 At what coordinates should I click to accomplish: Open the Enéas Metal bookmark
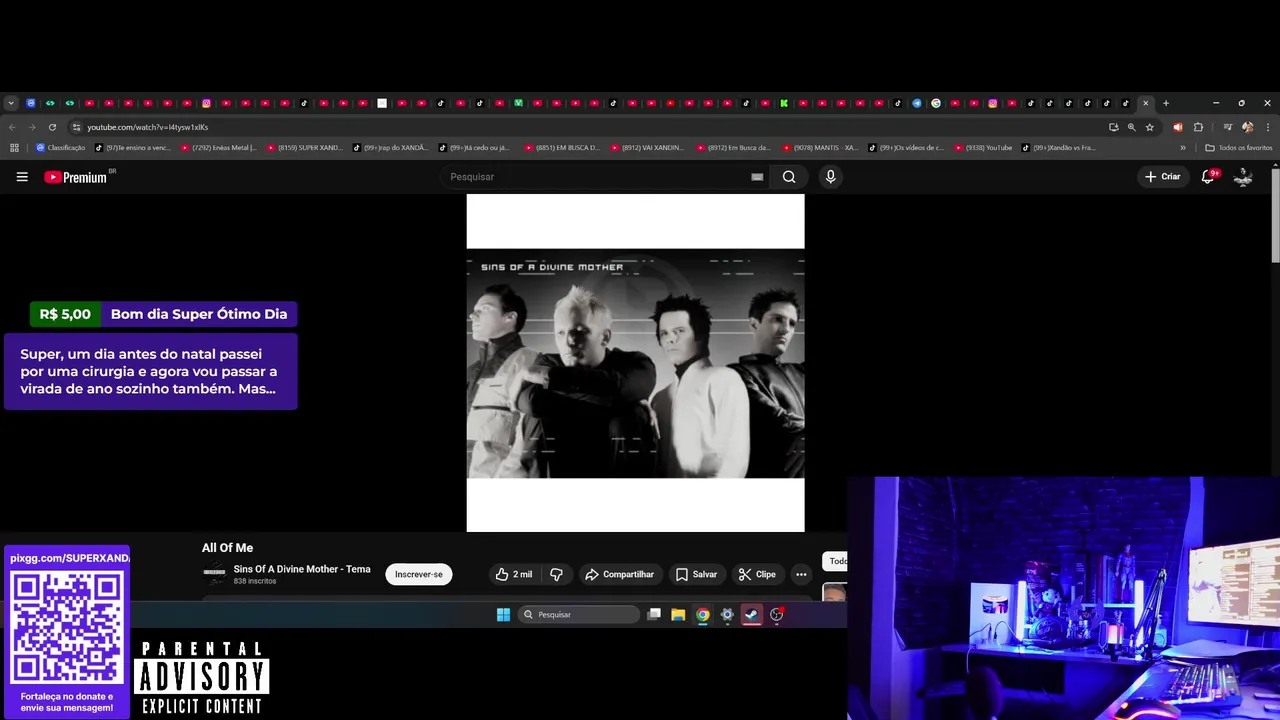pos(219,148)
